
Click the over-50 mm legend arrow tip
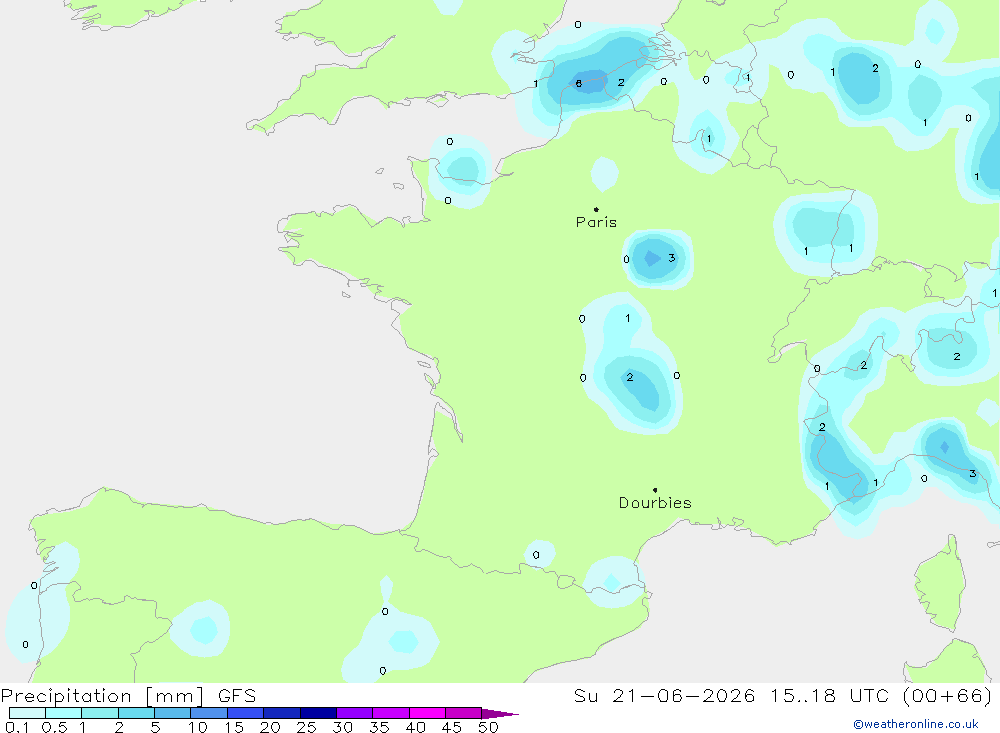tap(500, 714)
